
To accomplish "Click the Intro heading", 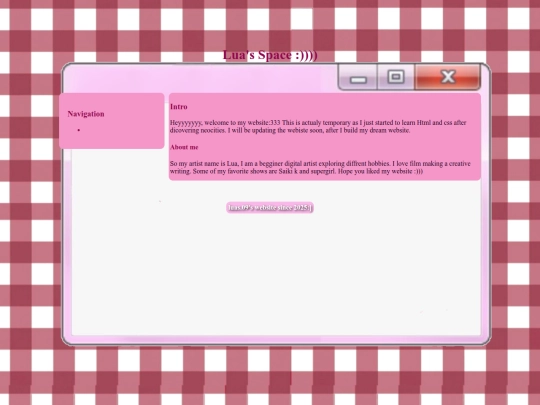I will coord(179,107).
